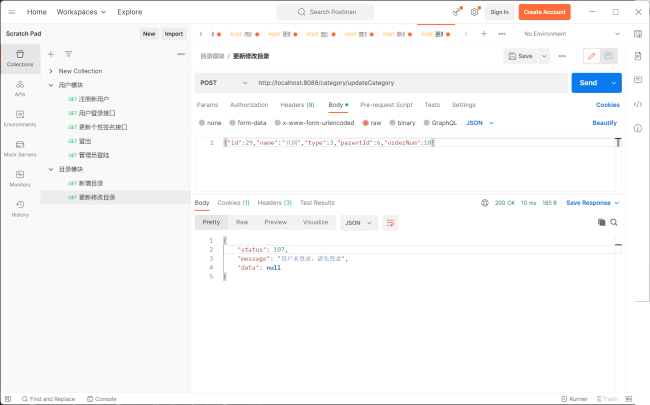Image resolution: width=650 pixels, height=405 pixels.
Task: Switch to the Pre-request Script tab
Action: (x=386, y=105)
